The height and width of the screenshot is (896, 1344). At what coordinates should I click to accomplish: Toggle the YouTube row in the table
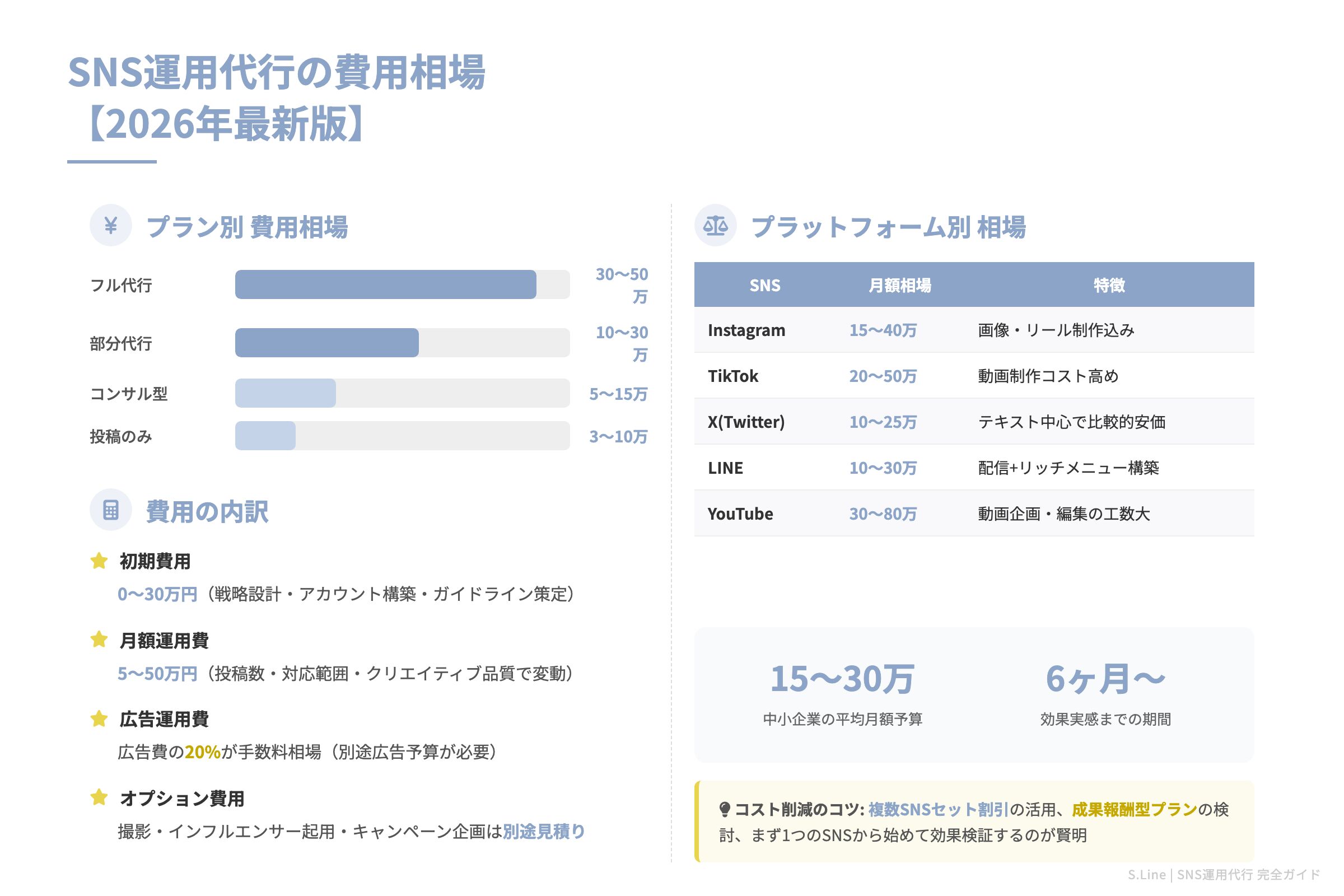[972, 514]
